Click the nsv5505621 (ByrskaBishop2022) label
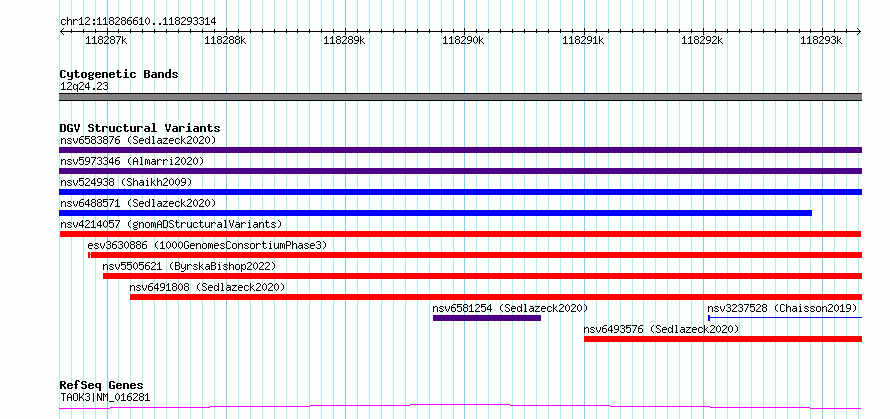 [x=189, y=266]
